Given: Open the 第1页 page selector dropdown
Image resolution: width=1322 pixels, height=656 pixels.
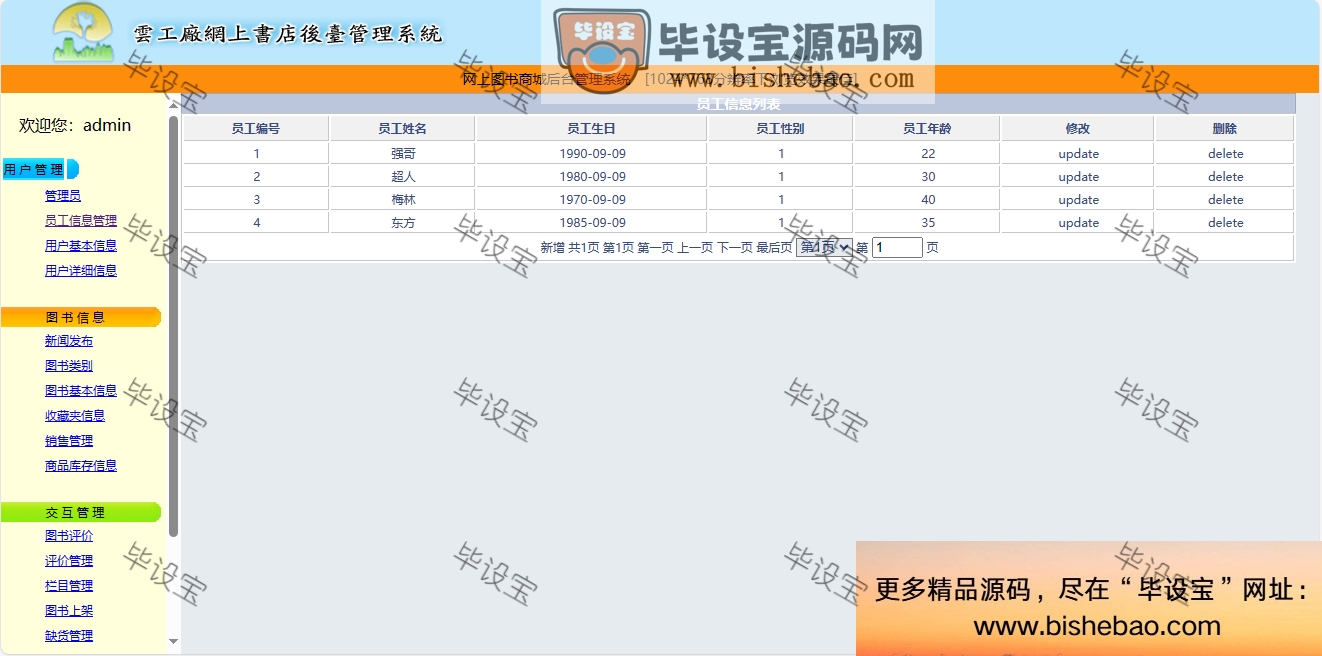Looking at the screenshot, I should pos(824,247).
